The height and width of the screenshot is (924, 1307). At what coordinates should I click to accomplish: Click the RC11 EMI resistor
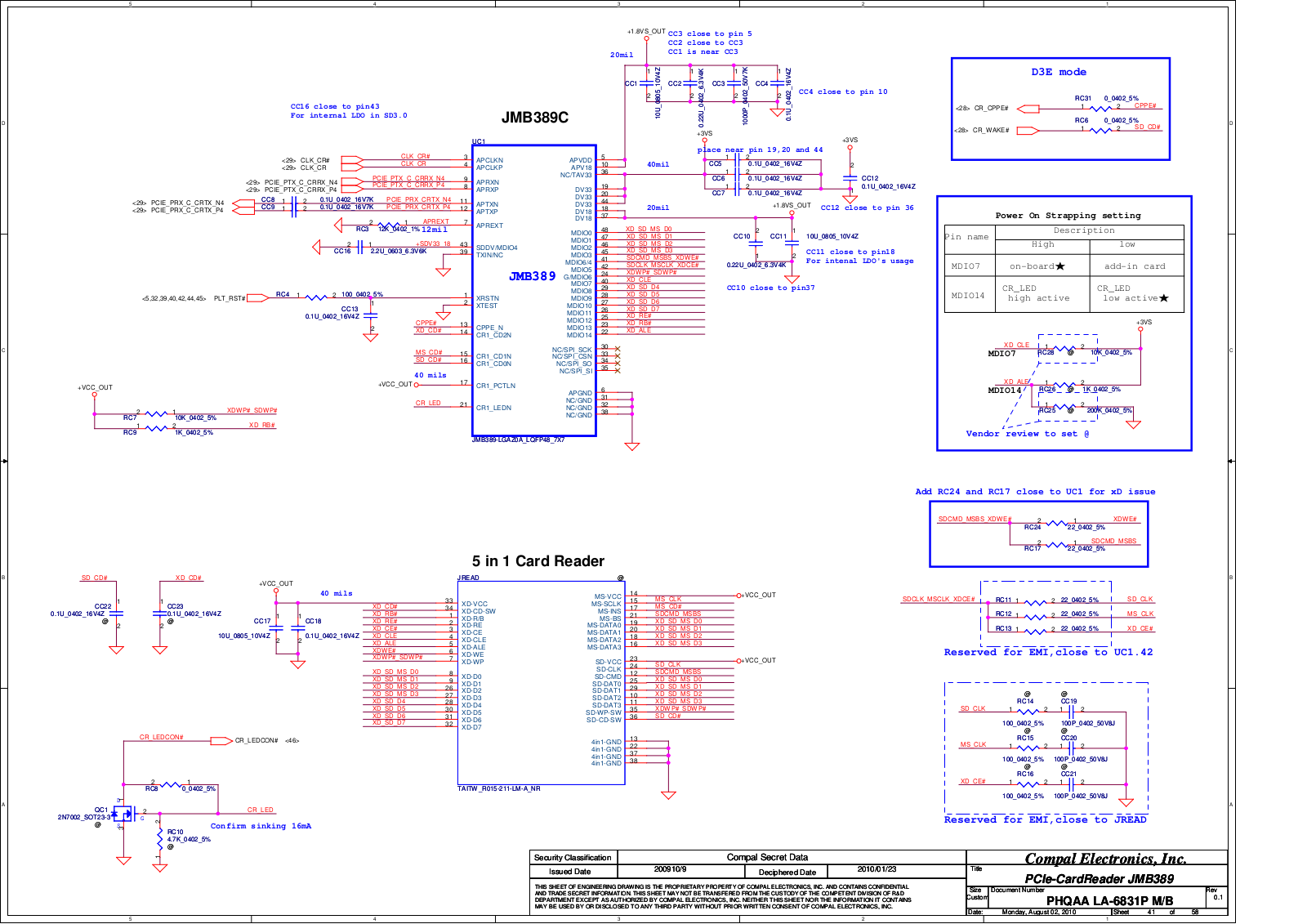pyautogui.click(x=1035, y=602)
